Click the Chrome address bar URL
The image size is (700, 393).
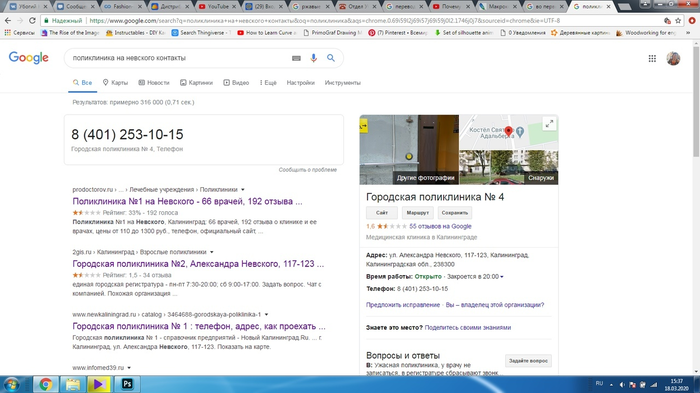pos(324,21)
